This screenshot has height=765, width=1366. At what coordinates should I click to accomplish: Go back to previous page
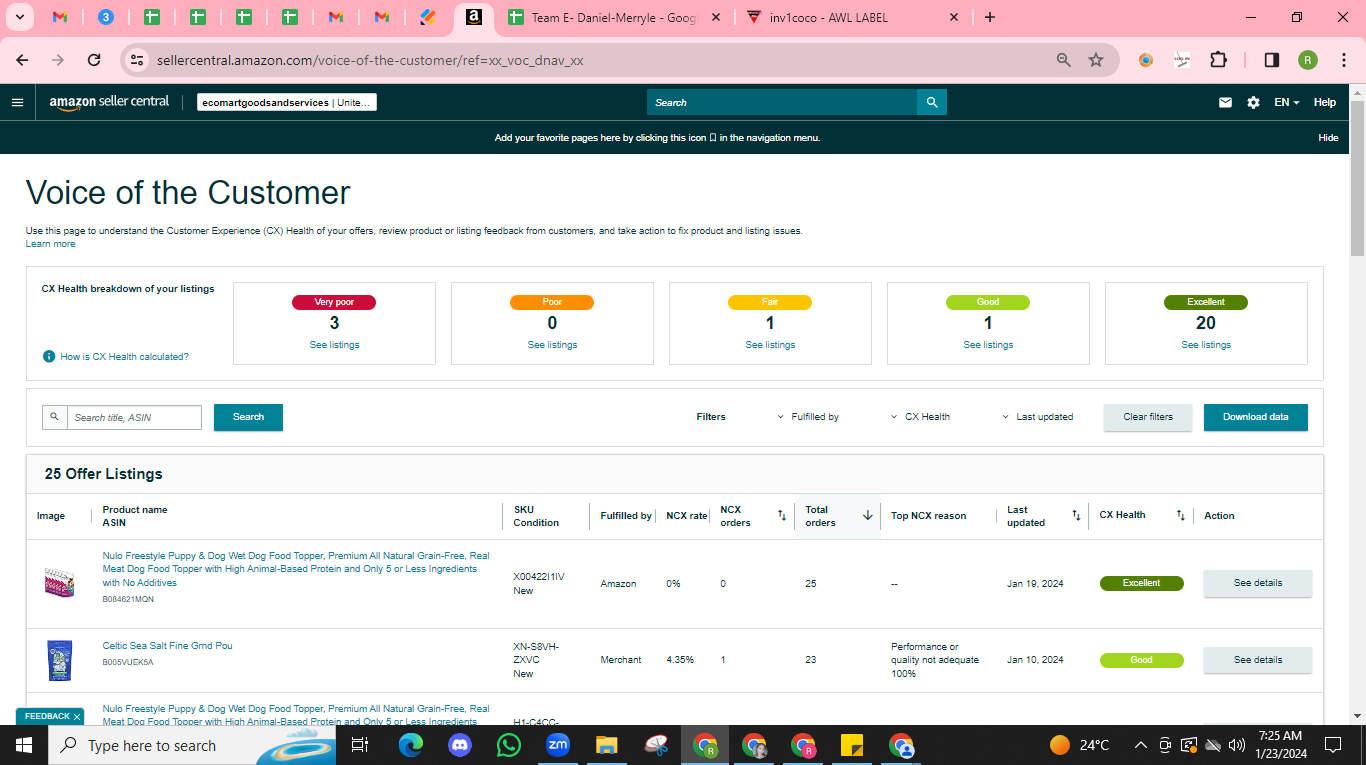point(22,60)
